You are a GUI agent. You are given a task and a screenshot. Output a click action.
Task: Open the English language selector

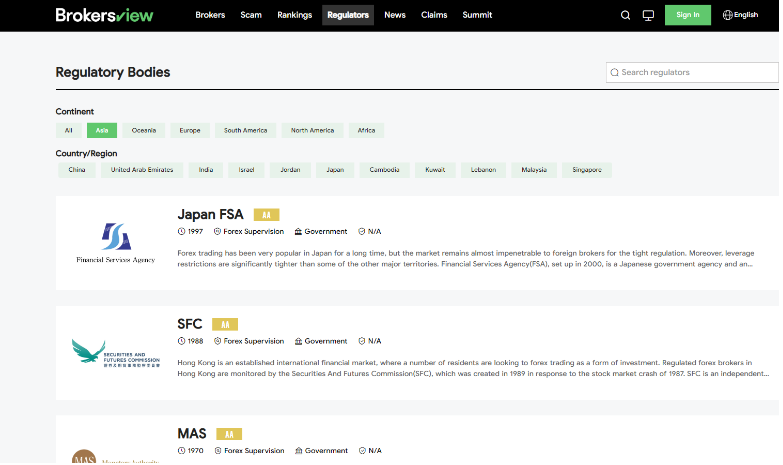pyautogui.click(x=741, y=15)
